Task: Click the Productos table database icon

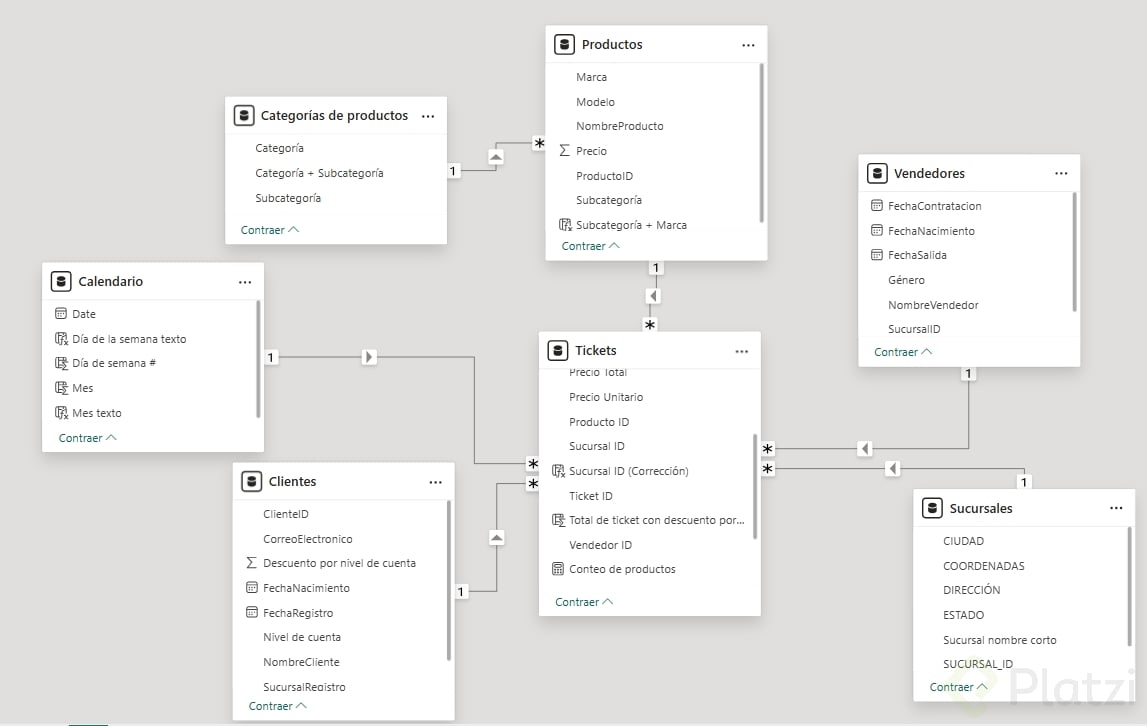Action: coord(565,44)
